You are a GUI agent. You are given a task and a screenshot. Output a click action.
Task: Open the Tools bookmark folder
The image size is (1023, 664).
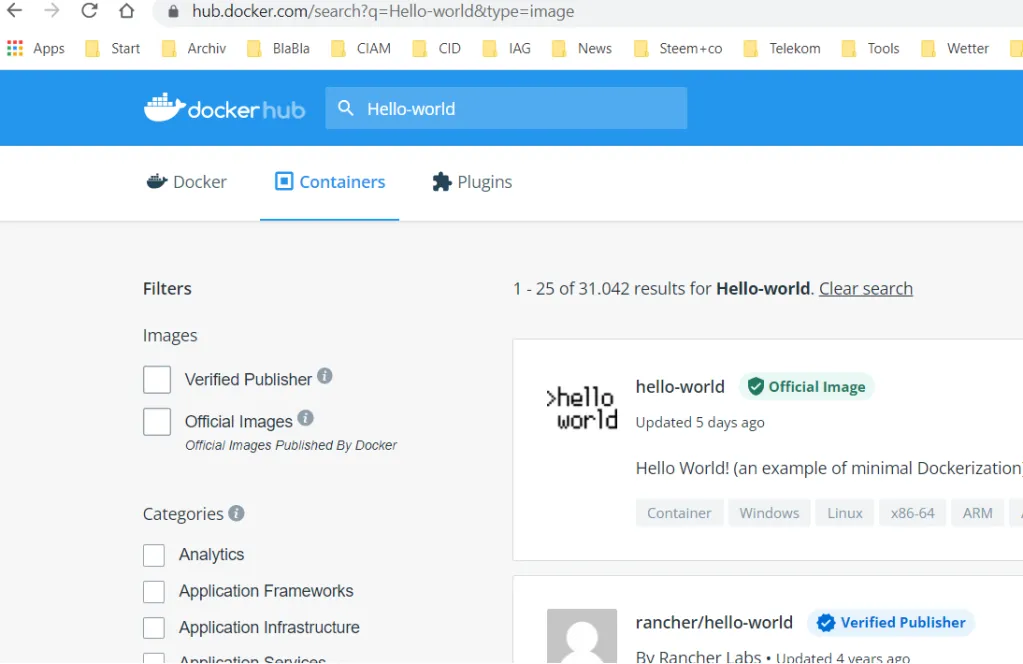point(870,48)
